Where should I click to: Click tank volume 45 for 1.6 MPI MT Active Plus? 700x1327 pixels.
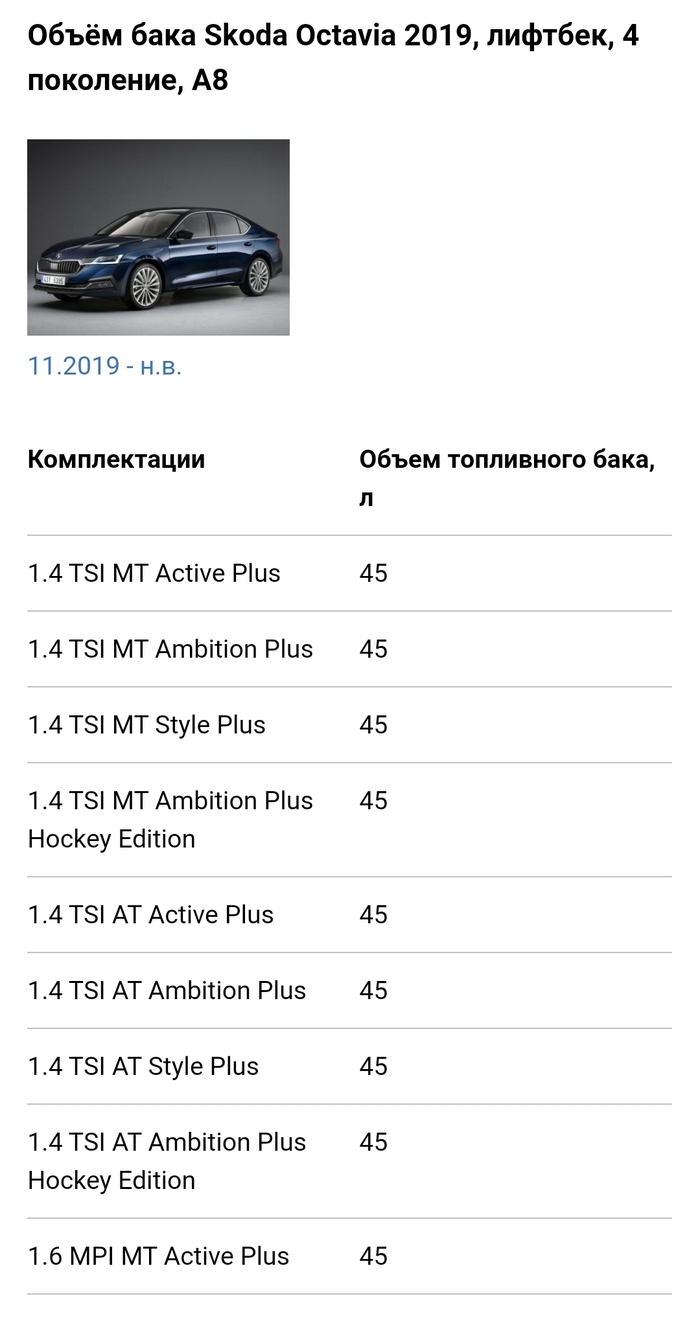point(373,1257)
